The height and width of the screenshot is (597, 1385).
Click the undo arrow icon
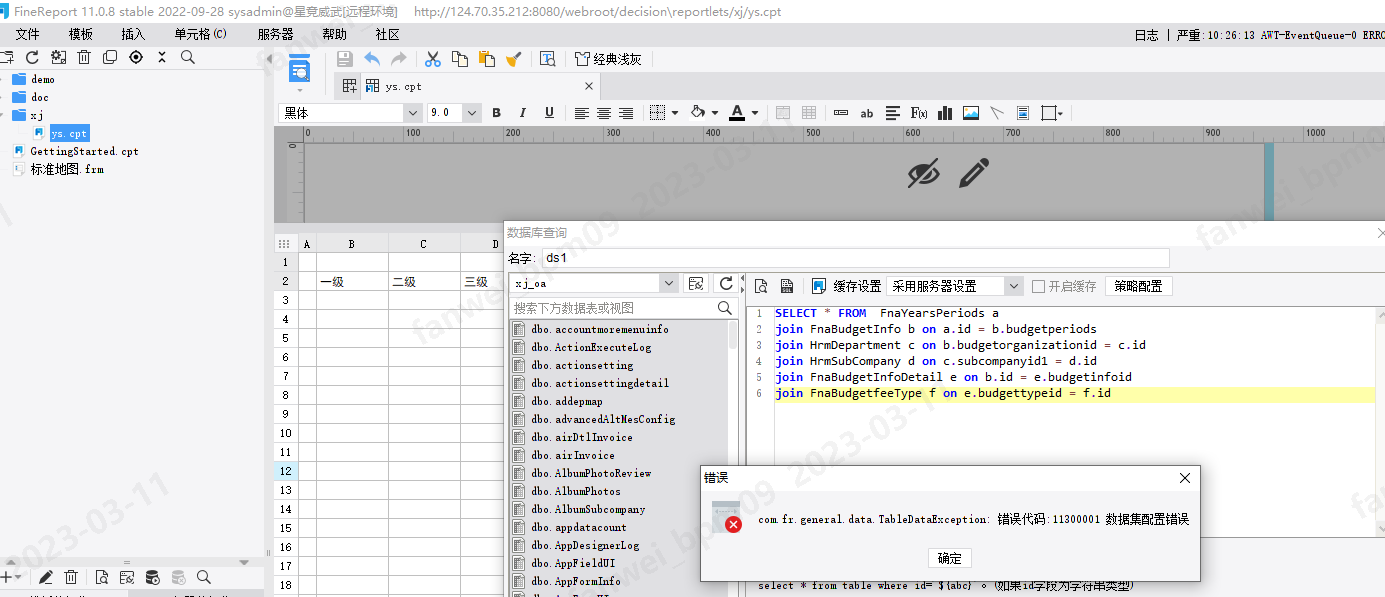tap(372, 59)
